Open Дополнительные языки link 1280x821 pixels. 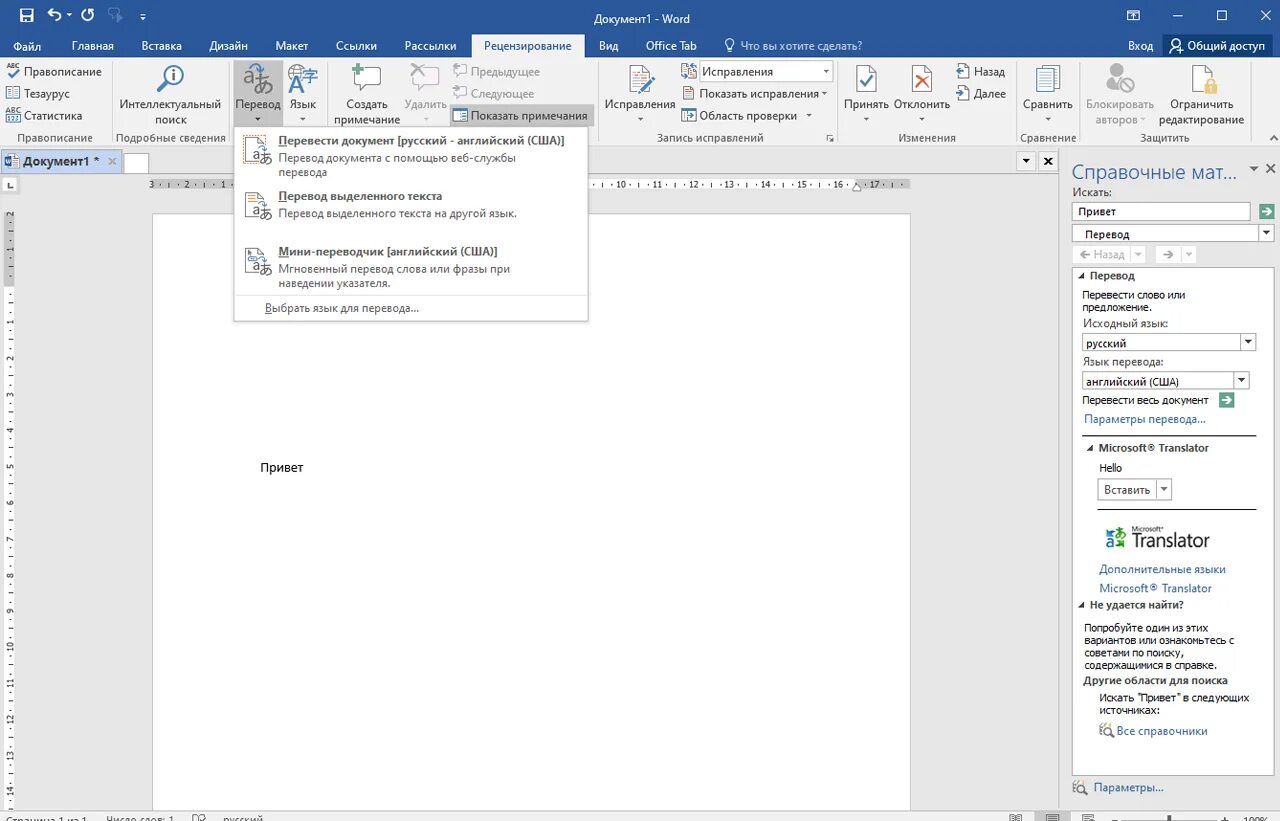click(1162, 569)
